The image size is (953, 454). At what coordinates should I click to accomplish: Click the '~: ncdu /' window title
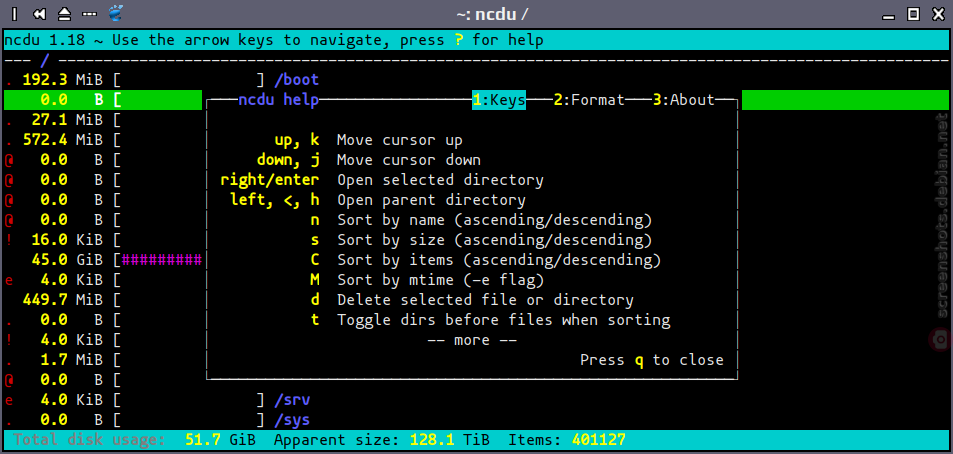point(492,13)
